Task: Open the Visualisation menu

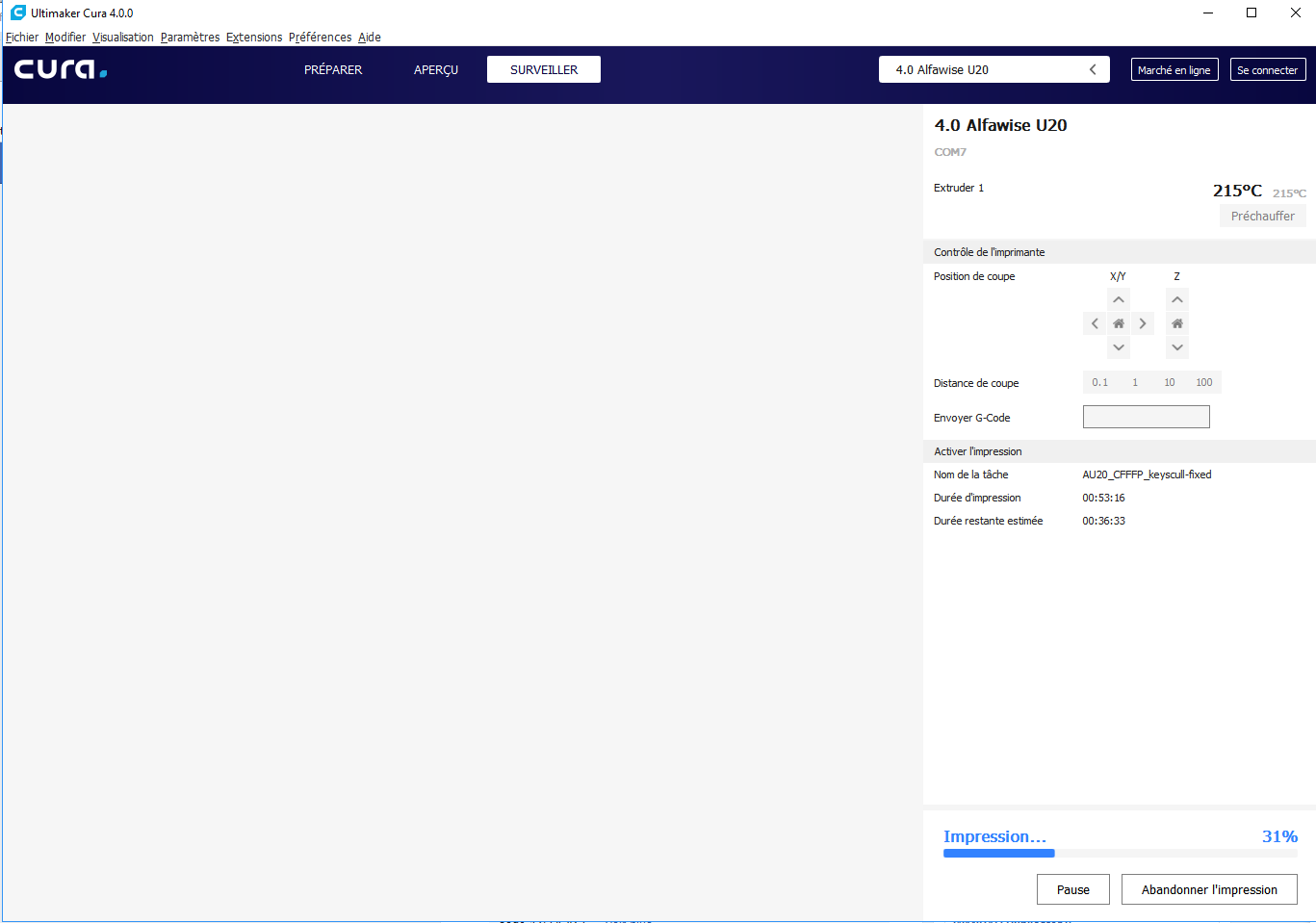Action: pos(123,38)
